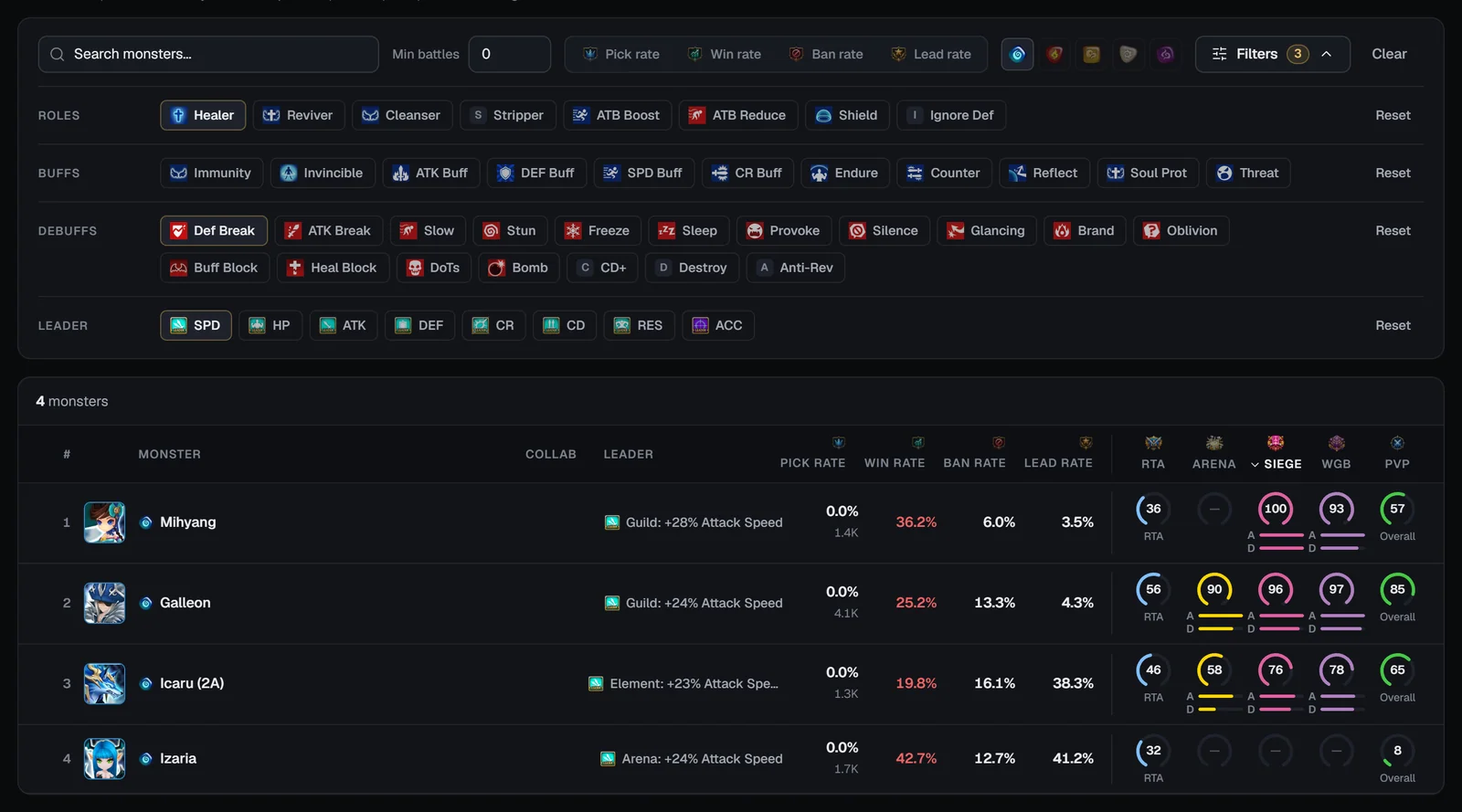Reset the LEADER filter row
The image size is (1462, 812).
(x=1393, y=325)
